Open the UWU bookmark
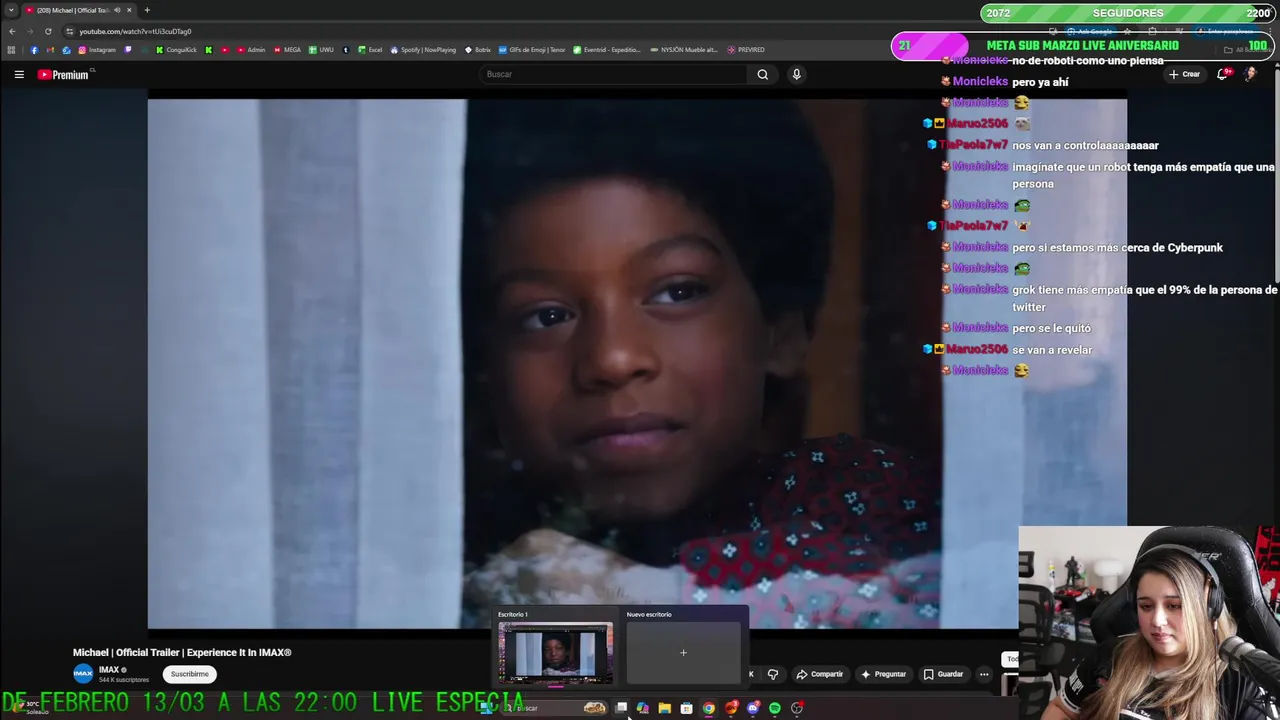The width and height of the screenshot is (1280, 720). point(321,50)
